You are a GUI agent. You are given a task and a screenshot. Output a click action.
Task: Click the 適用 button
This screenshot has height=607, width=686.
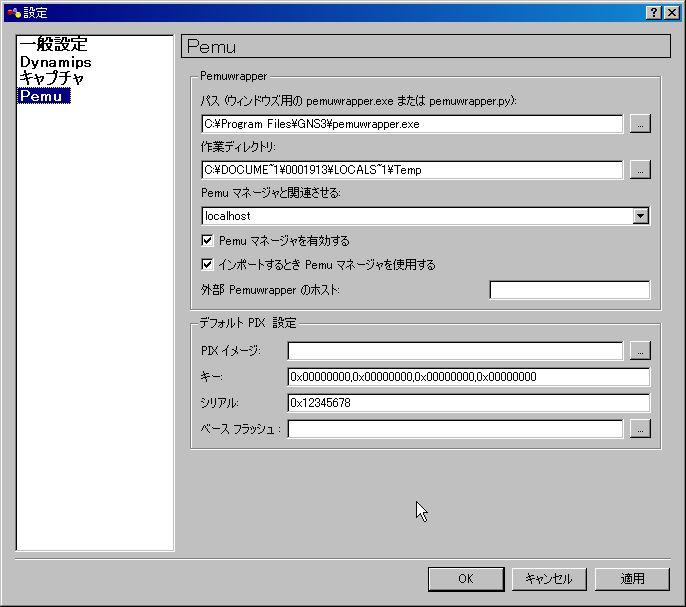(632, 579)
